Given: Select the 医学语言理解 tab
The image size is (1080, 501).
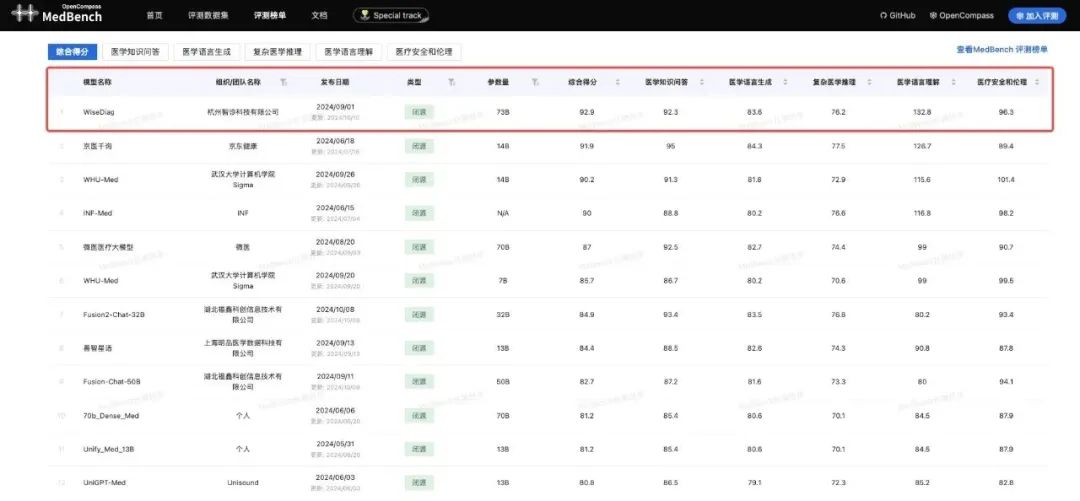Looking at the screenshot, I should coord(349,52).
